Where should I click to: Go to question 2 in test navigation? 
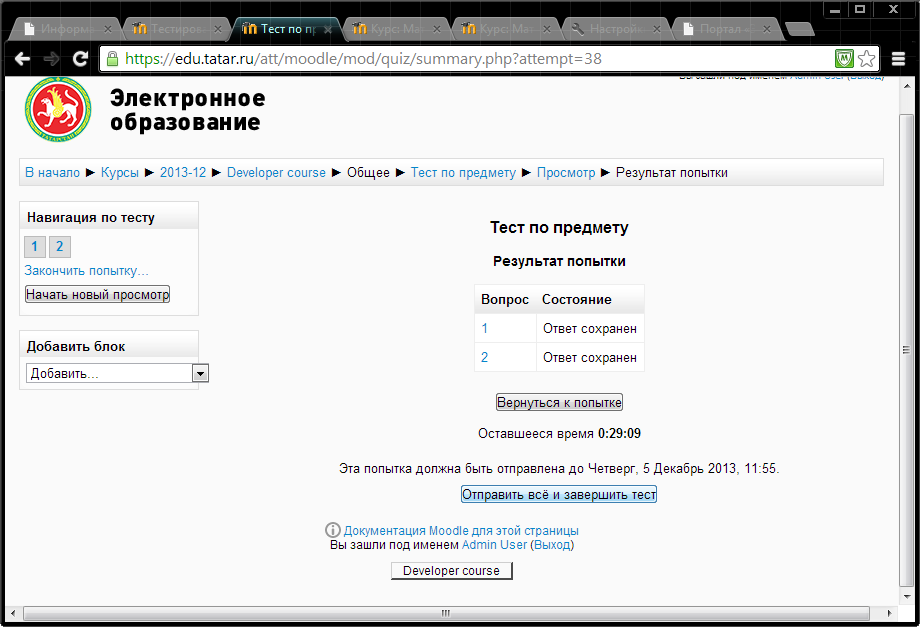pyautogui.click(x=60, y=246)
